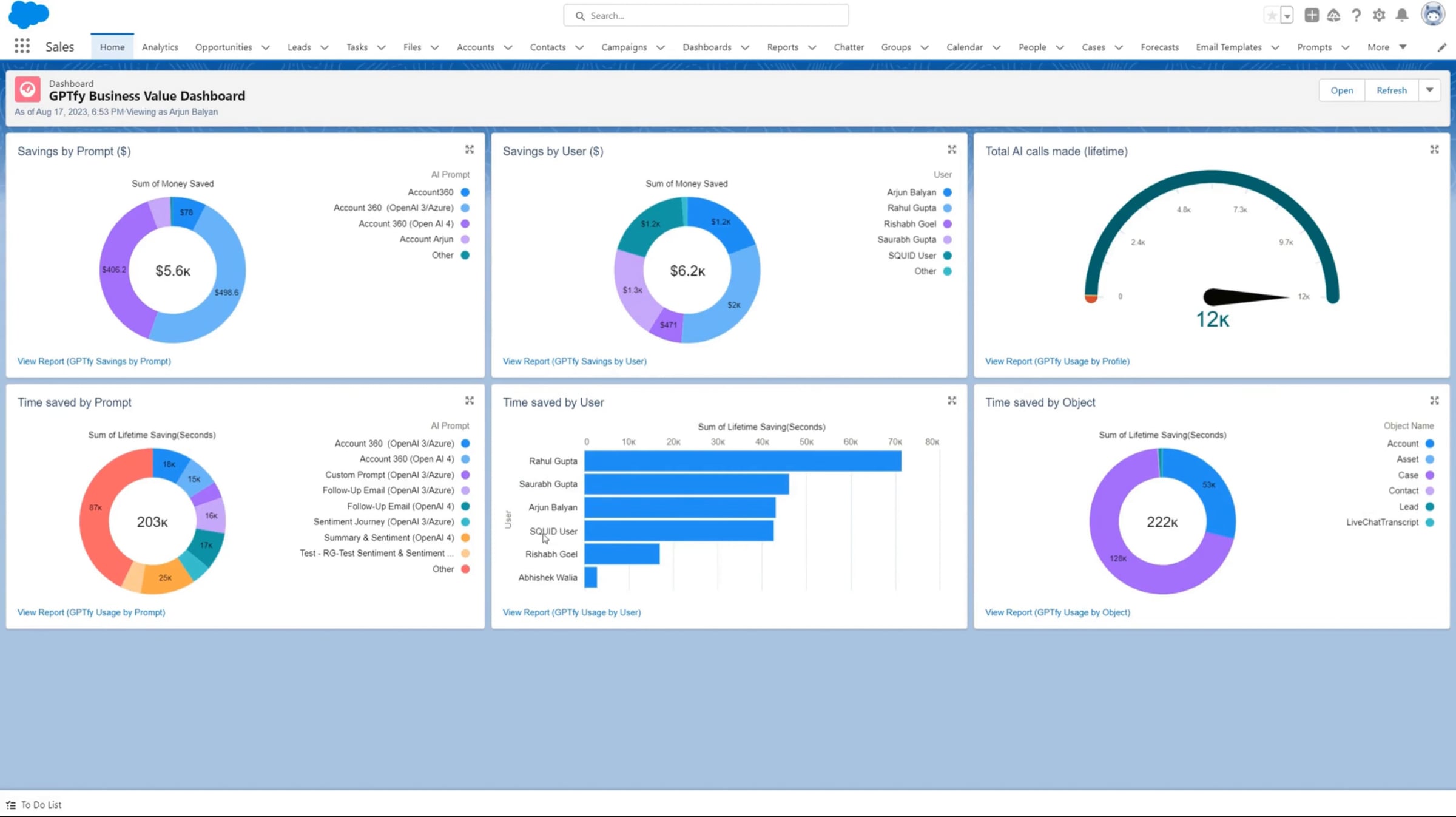Viewport: 1456px width, 817px height.
Task: Add this page to favorites star
Action: pos(1271,15)
